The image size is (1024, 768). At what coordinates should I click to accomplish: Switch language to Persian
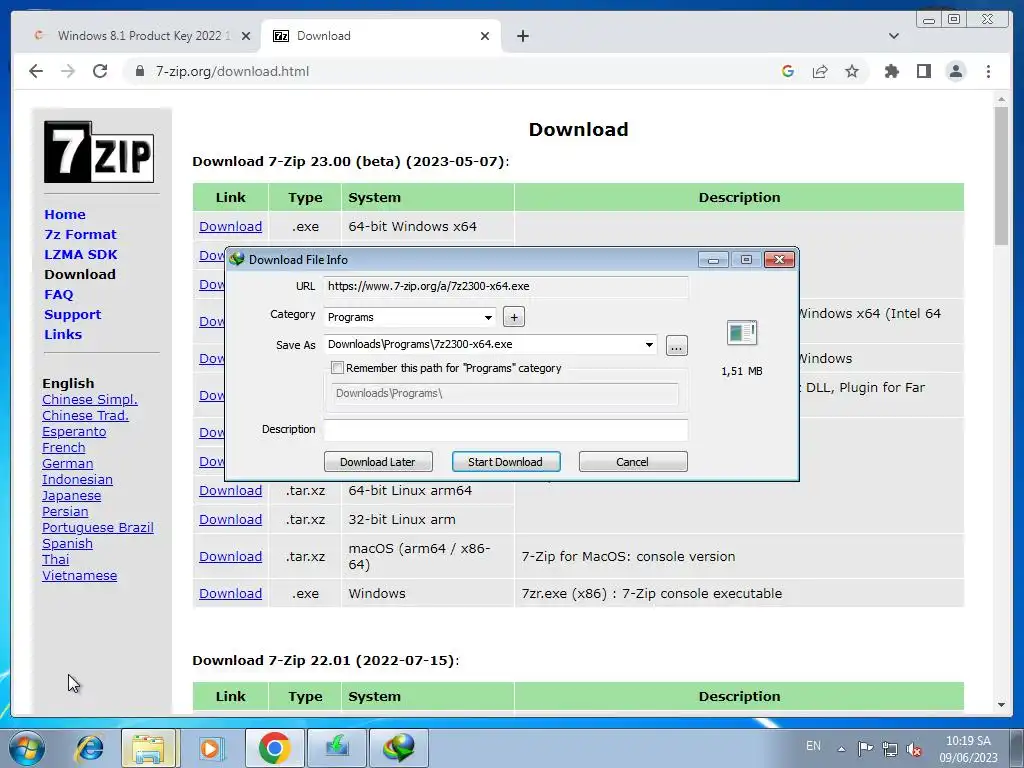[x=65, y=511]
